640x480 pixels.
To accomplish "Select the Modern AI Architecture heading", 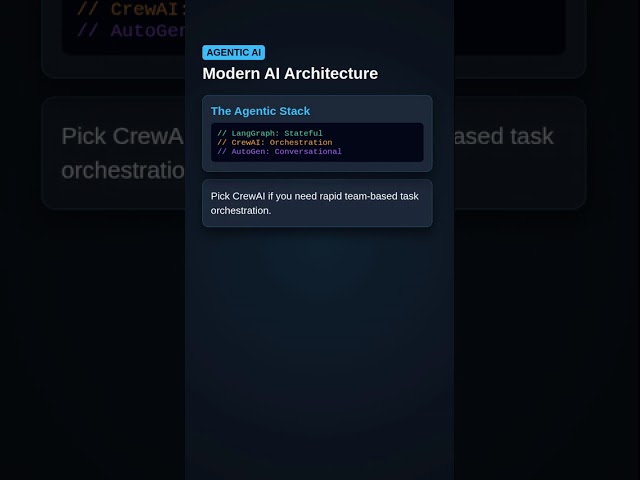I will tap(290, 74).
